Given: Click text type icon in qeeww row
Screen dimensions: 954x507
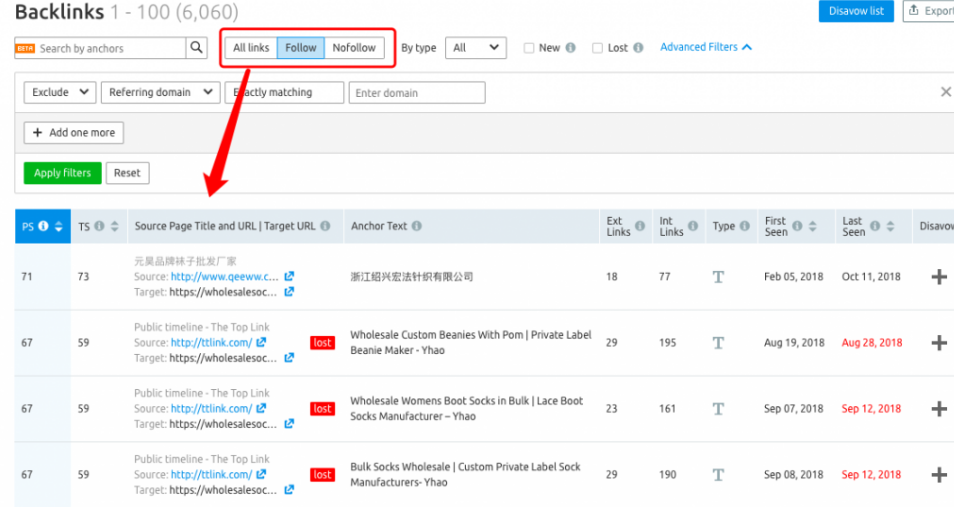Looking at the screenshot, I should pyautogui.click(x=718, y=277).
